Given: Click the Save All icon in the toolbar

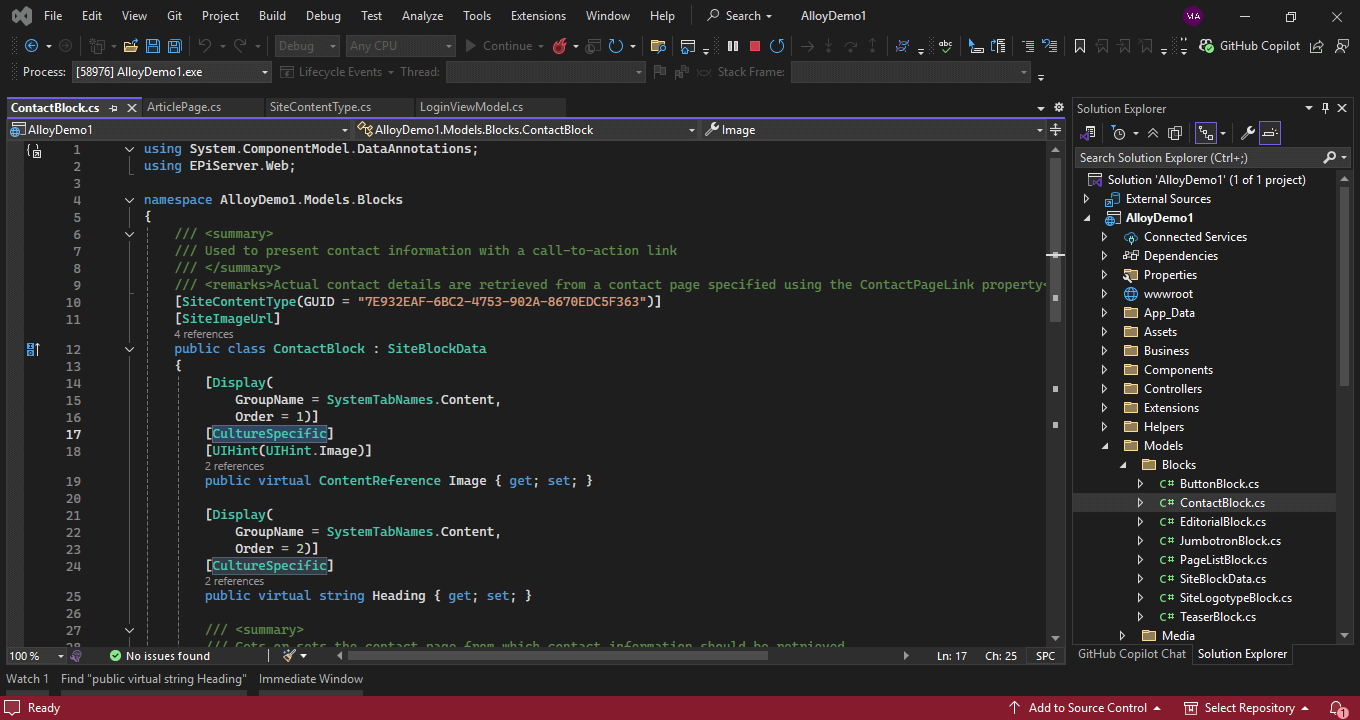Looking at the screenshot, I should (x=173, y=45).
